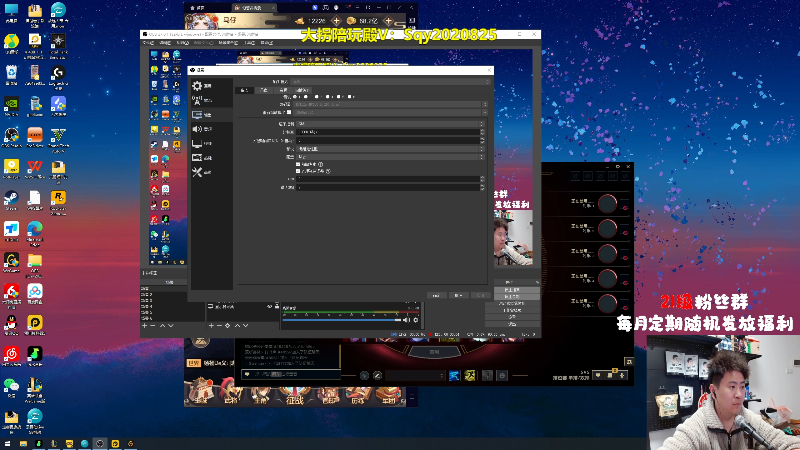800x450 pixels.
Task: Open General settings gear icon in OBS
Action: [197, 86]
